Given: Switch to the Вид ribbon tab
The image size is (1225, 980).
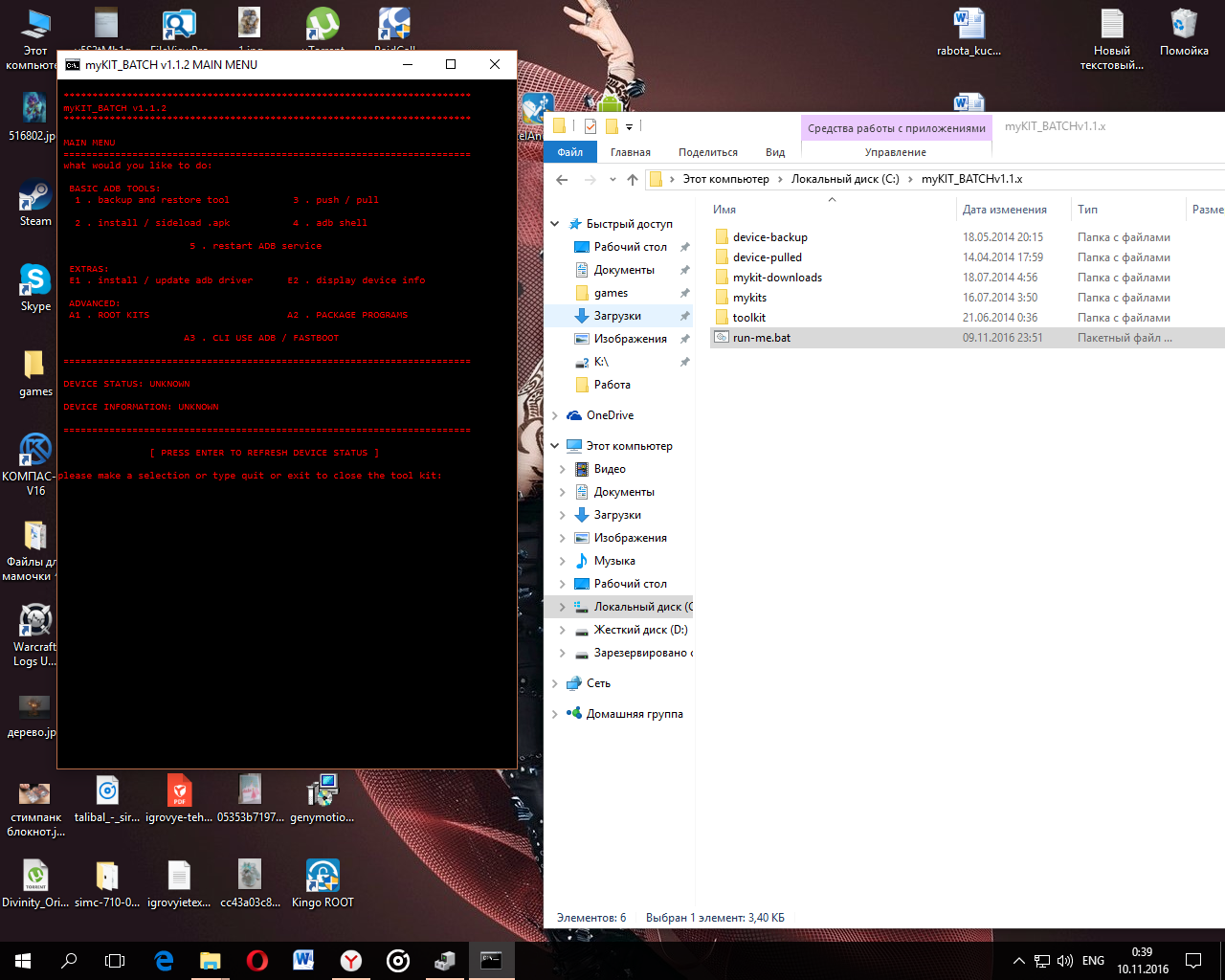Looking at the screenshot, I should pyautogui.click(x=775, y=152).
